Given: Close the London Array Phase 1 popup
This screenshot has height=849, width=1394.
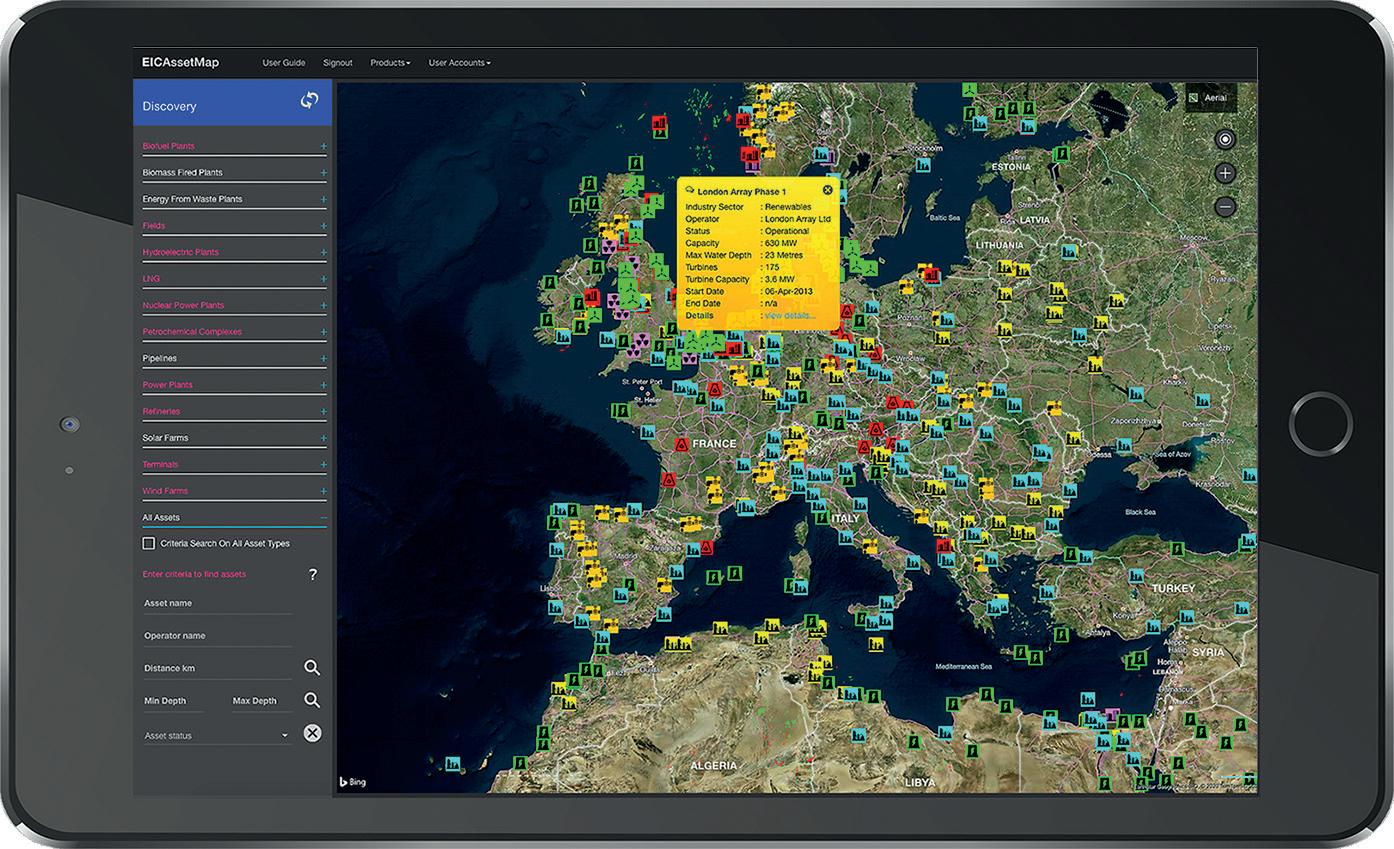Looking at the screenshot, I should coord(828,190).
